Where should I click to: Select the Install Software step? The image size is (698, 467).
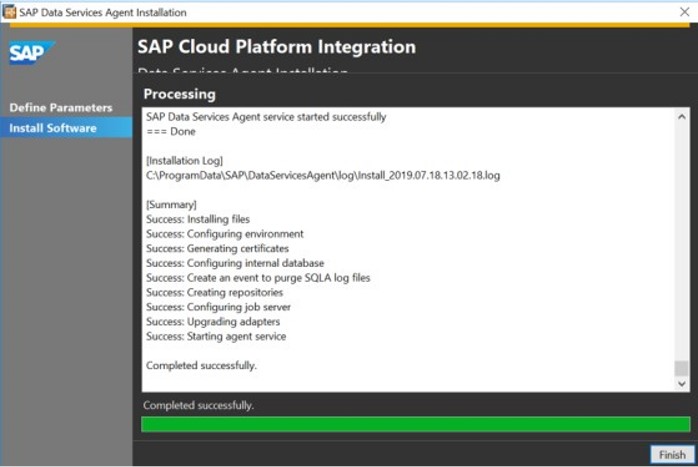pyautogui.click(x=53, y=128)
